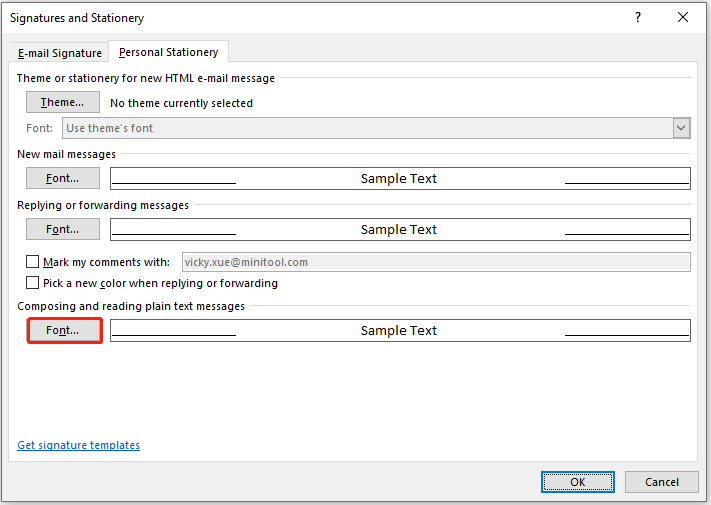
Task: Click the Use theme's font combo box
Action: 366,128
